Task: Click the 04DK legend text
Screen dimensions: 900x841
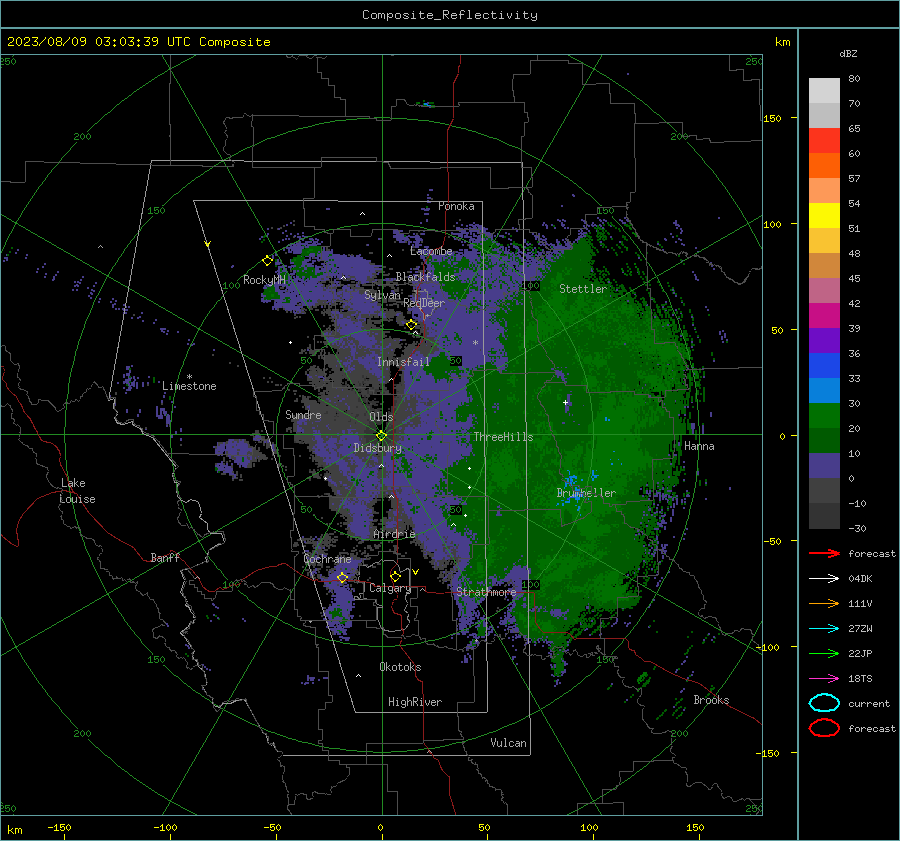Action: pyautogui.click(x=860, y=579)
